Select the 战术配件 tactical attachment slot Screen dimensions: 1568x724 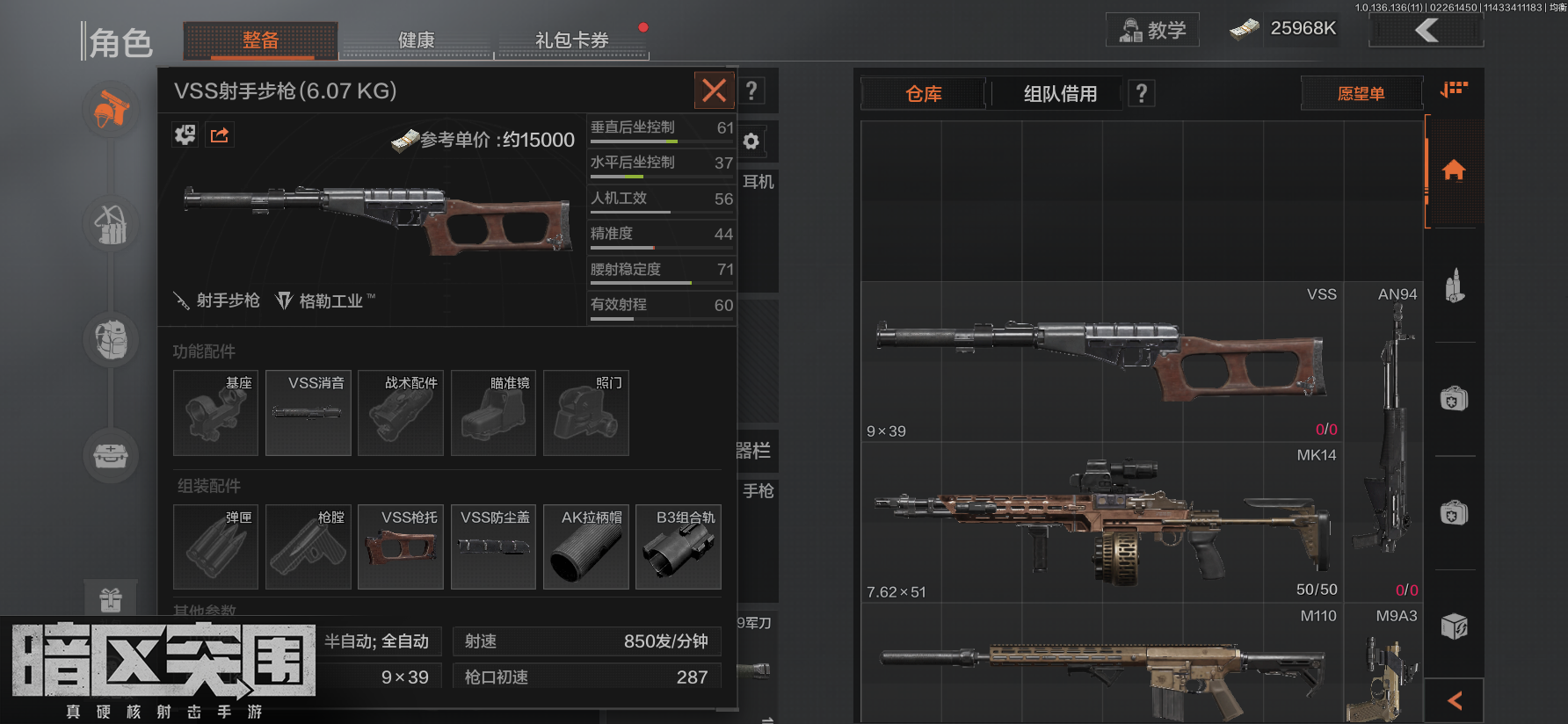point(401,413)
